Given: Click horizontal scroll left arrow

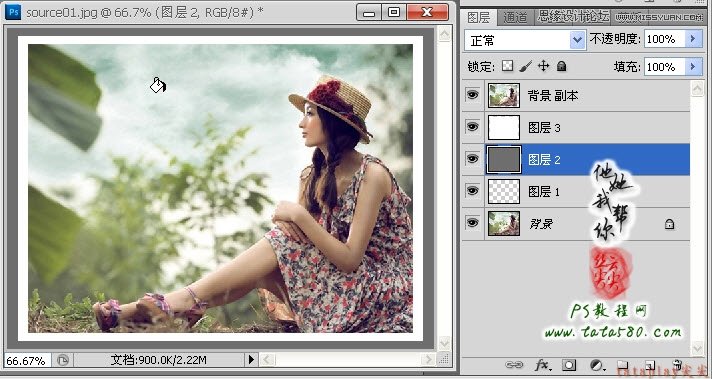Looking at the screenshot, I should coord(267,360).
